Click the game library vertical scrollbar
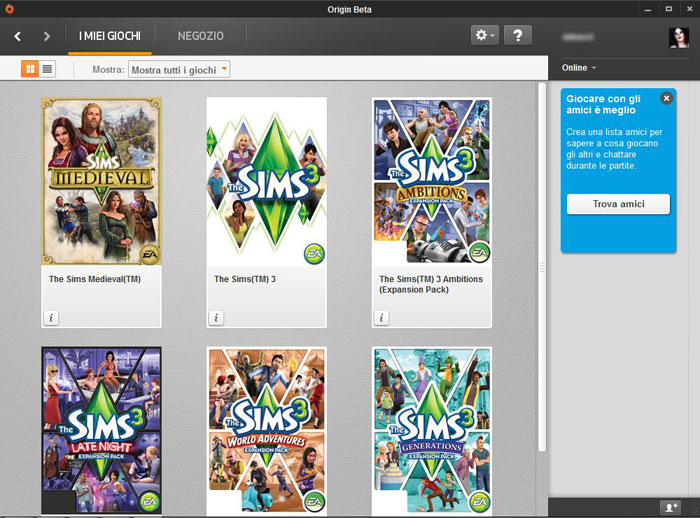This screenshot has height=518, width=700. click(542, 267)
